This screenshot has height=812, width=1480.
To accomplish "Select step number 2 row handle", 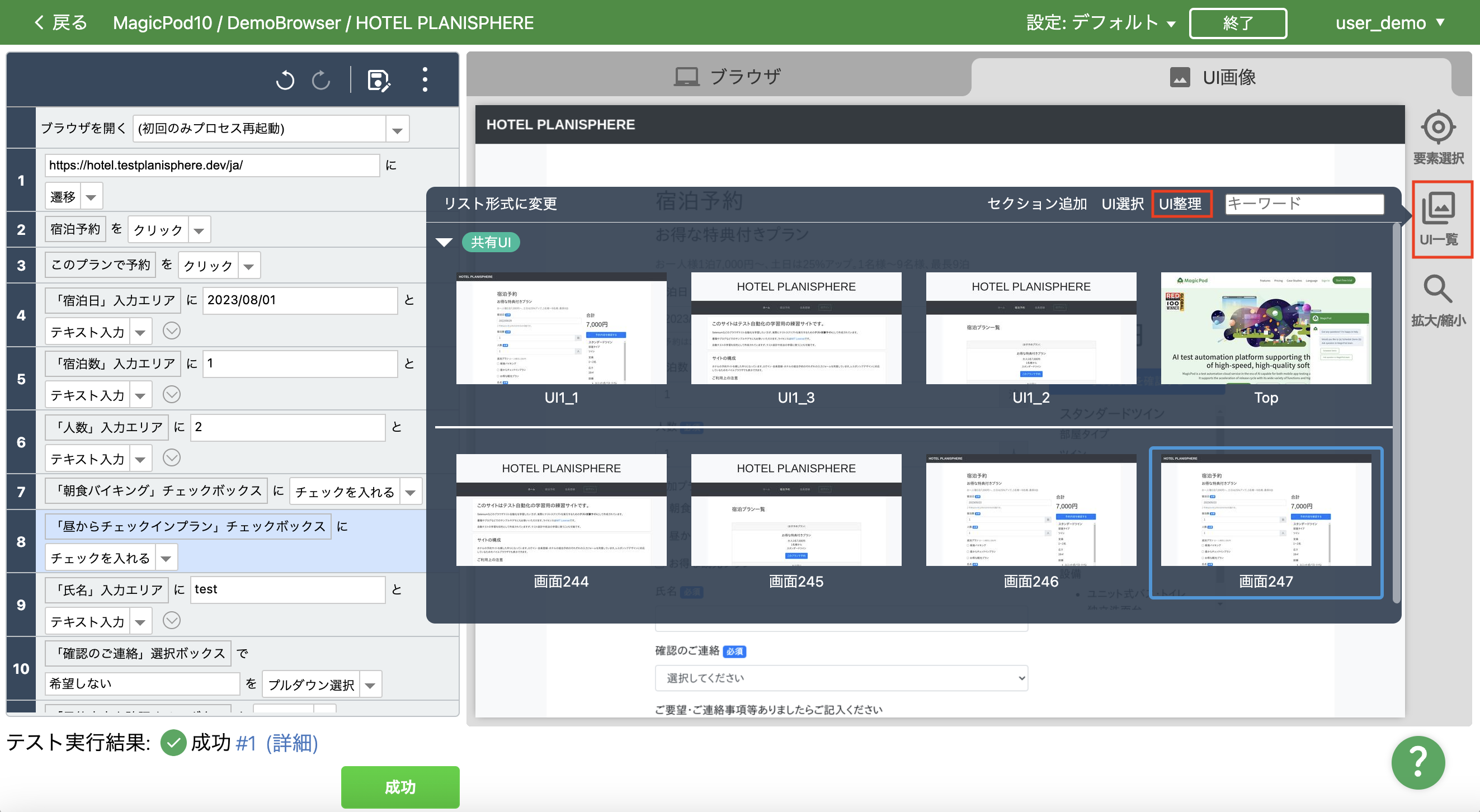I will [21, 230].
